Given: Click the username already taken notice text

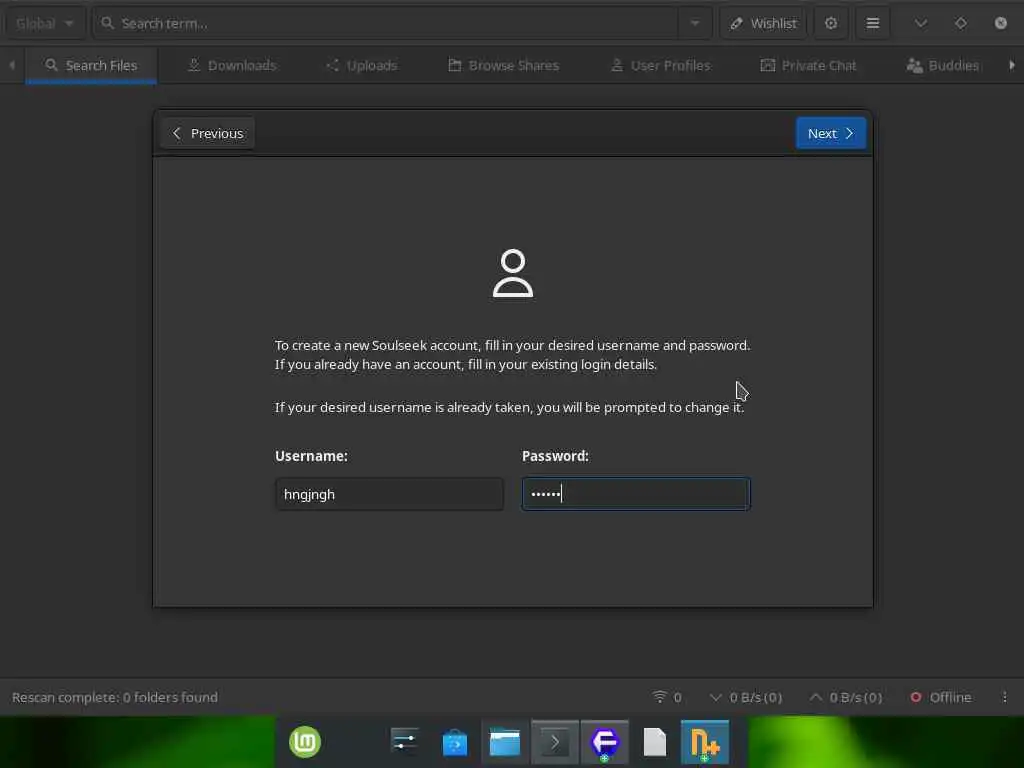Looking at the screenshot, I should [x=509, y=408].
